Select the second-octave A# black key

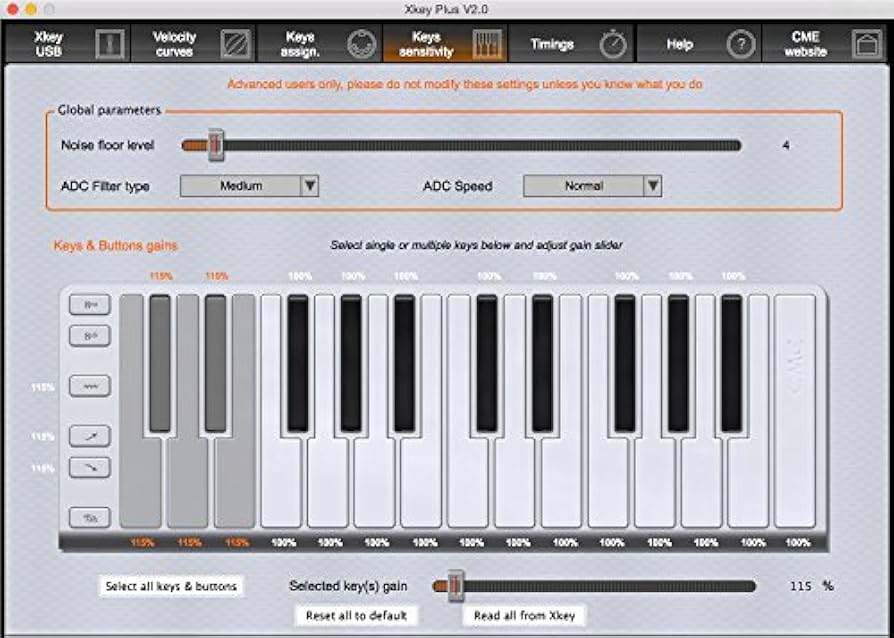[732, 363]
